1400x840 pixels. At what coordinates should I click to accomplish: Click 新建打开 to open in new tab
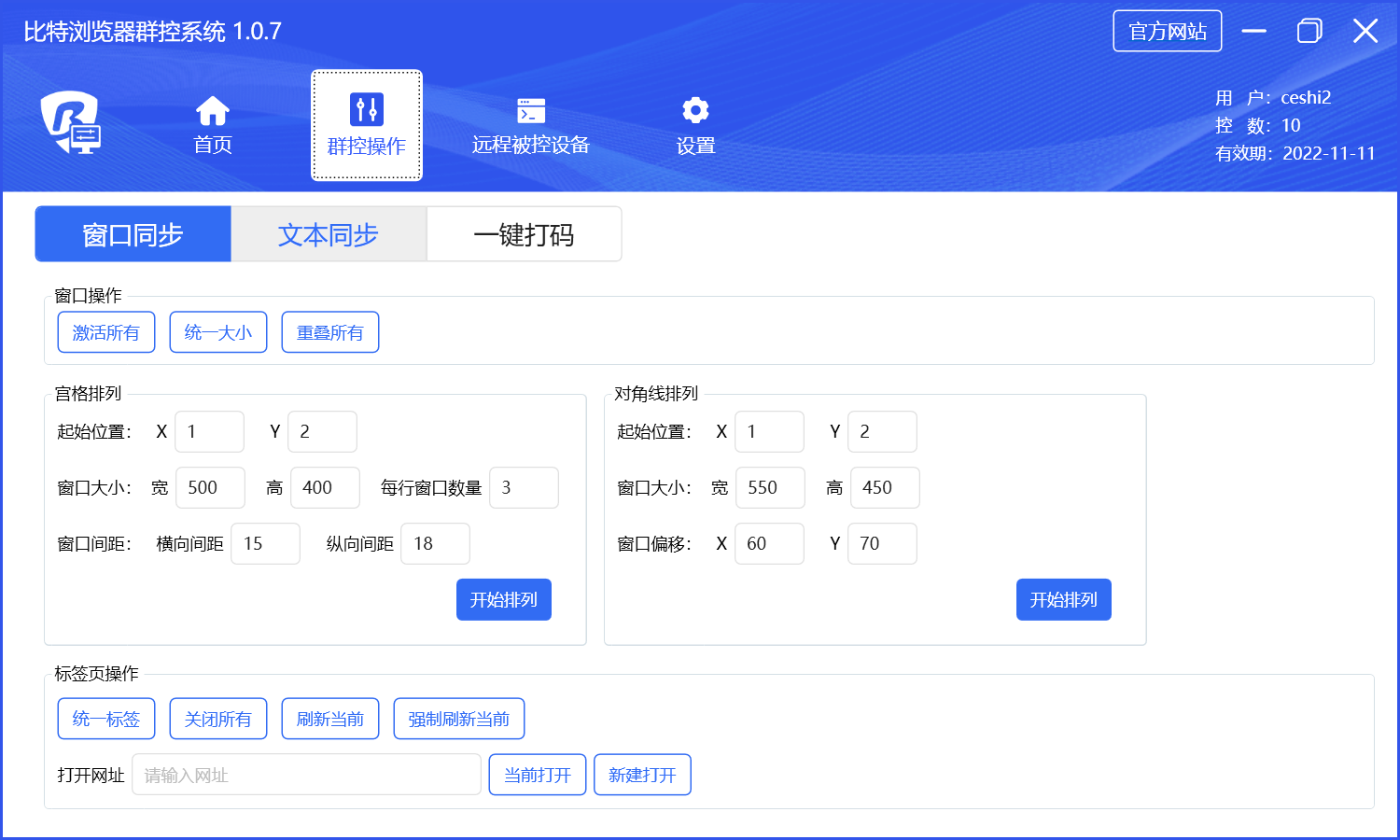[642, 775]
